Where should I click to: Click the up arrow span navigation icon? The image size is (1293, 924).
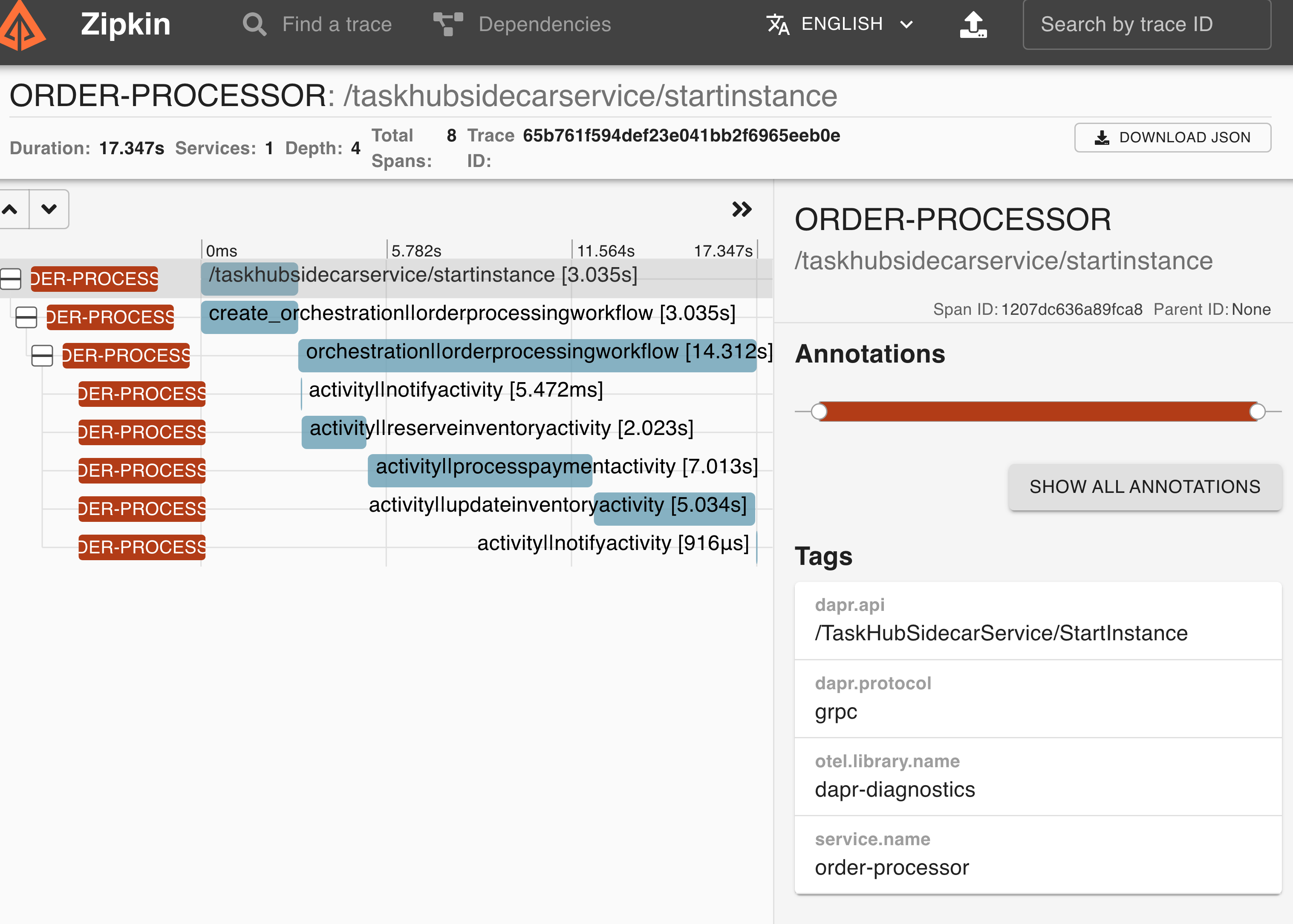click(x=10, y=209)
